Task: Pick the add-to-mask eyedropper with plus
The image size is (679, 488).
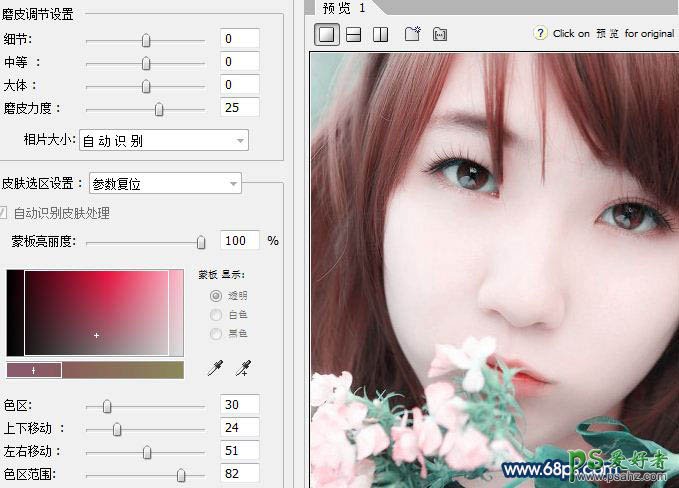Action: [243, 369]
